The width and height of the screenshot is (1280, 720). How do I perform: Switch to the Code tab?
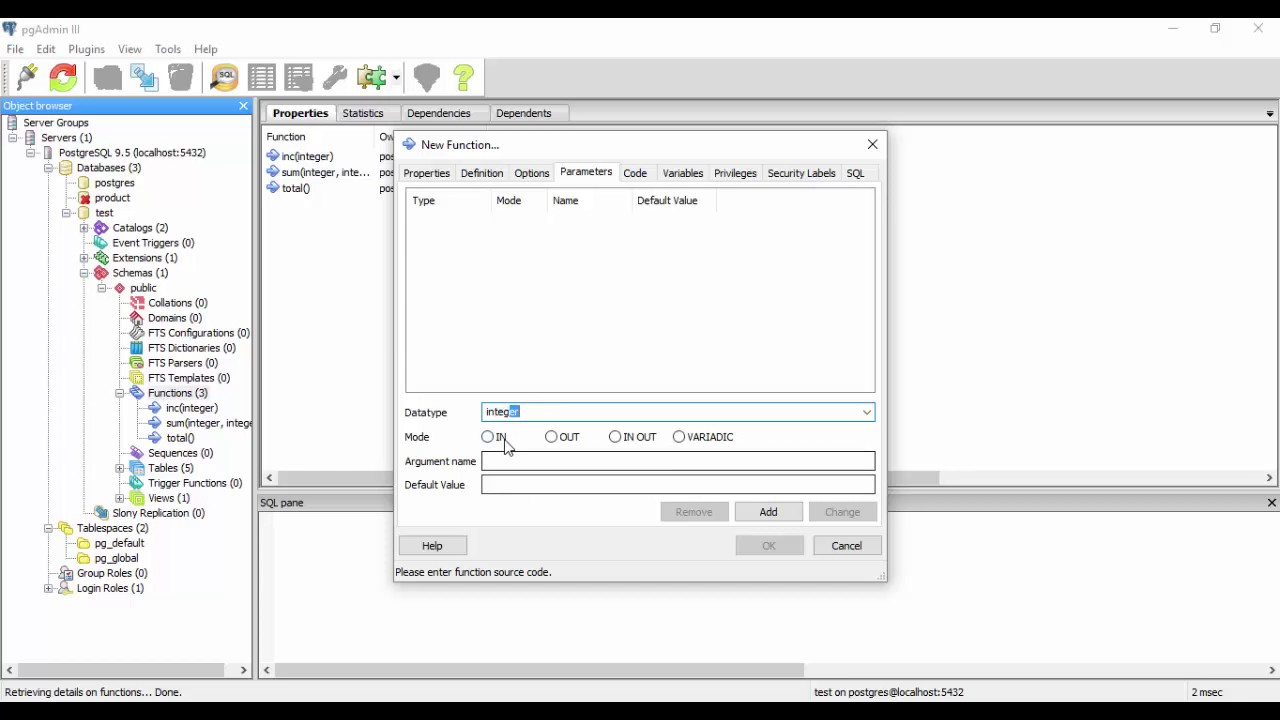[x=635, y=174]
